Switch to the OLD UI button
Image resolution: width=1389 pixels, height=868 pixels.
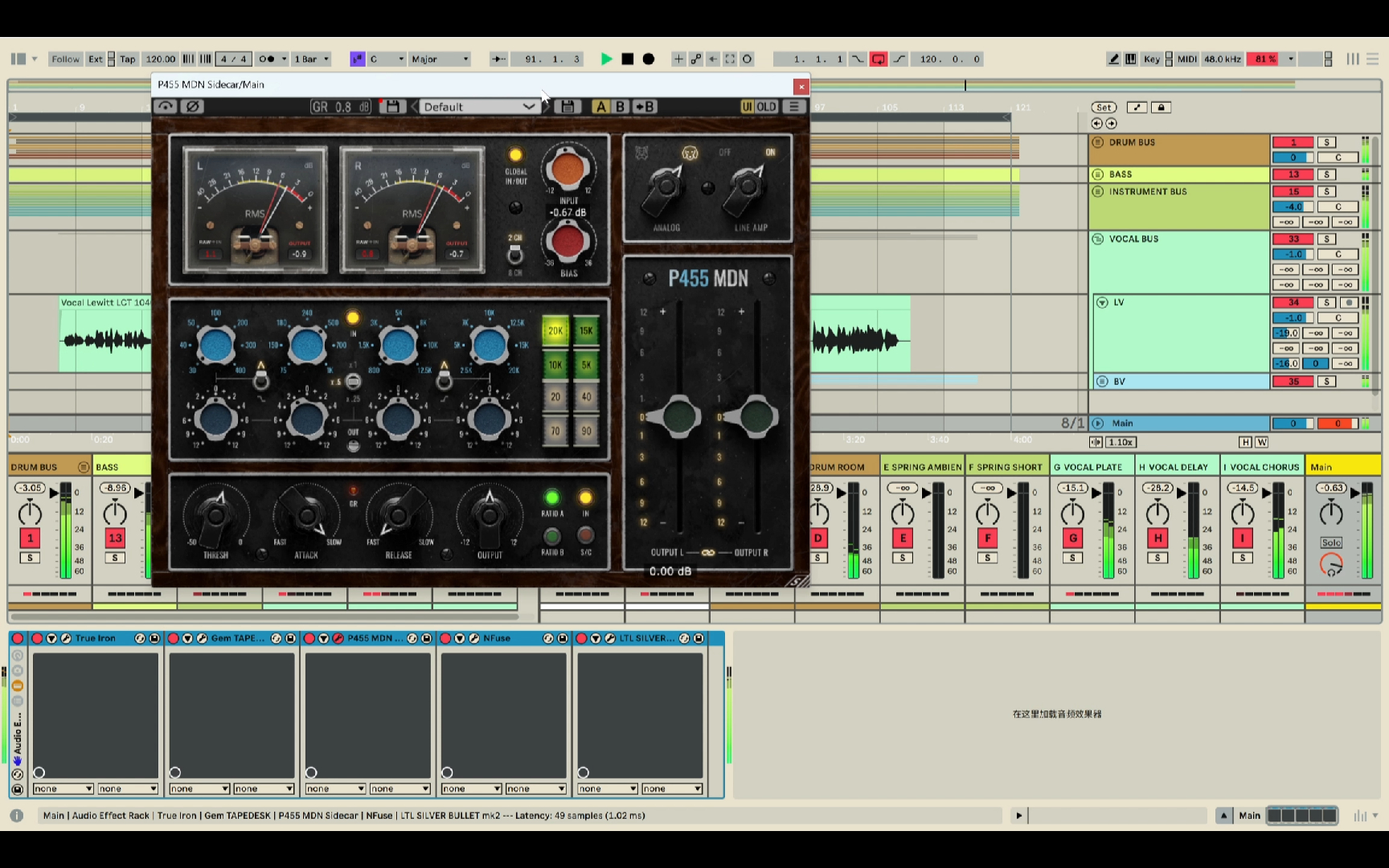(766, 106)
